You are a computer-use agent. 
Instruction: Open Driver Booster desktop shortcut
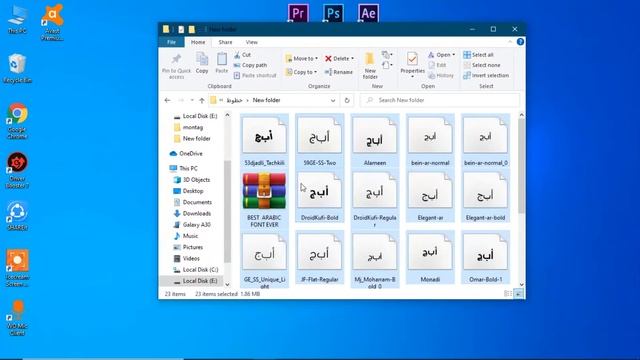coord(17,170)
